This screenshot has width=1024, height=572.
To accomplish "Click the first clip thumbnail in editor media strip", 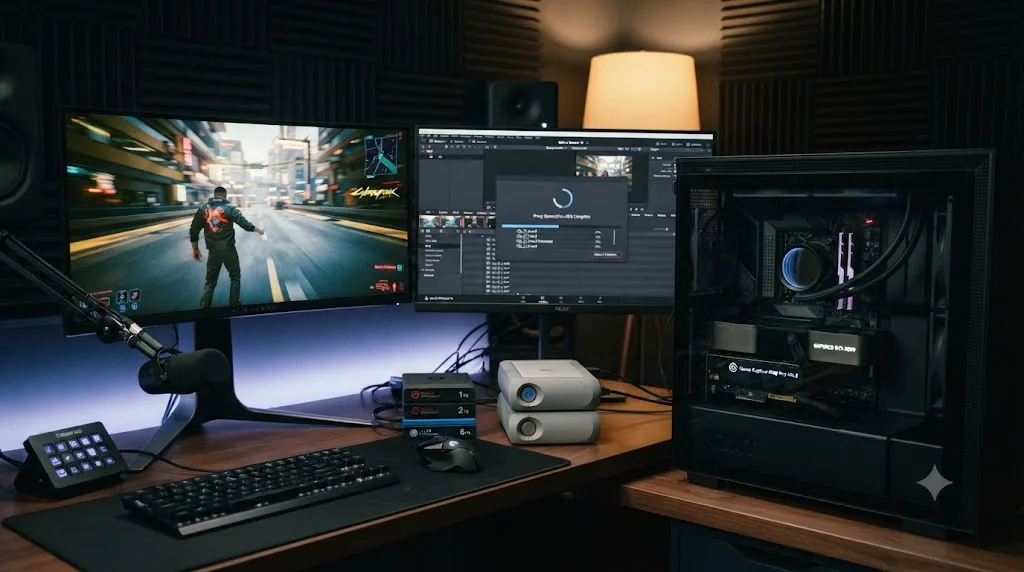I will (x=429, y=222).
